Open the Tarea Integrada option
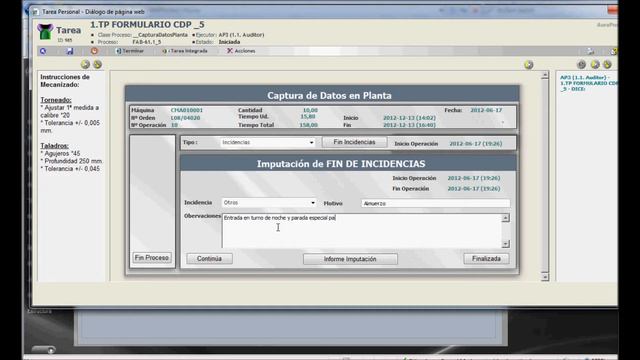The height and width of the screenshot is (360, 640). [x=185, y=51]
